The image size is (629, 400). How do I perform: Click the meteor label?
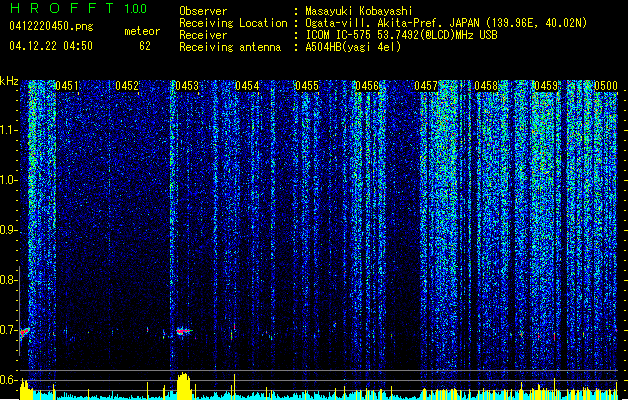click(142, 31)
